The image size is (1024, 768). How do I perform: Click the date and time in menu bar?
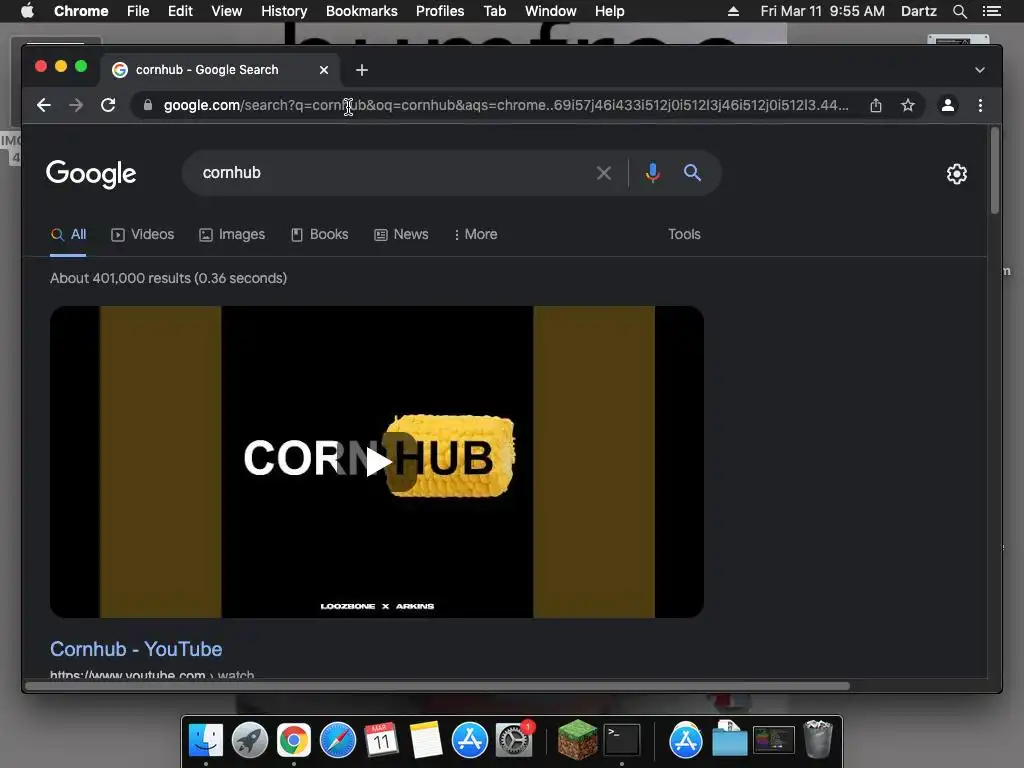pyautogui.click(x=822, y=11)
